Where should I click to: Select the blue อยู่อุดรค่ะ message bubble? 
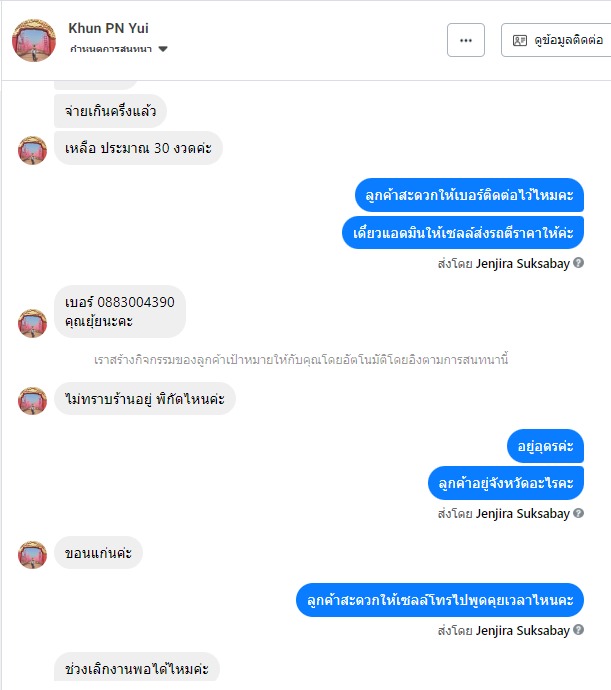point(545,446)
